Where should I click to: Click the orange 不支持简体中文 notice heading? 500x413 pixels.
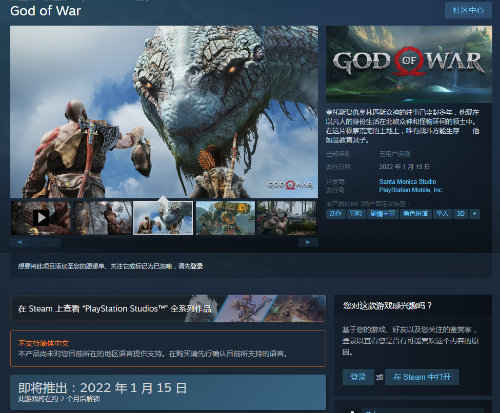point(43,343)
